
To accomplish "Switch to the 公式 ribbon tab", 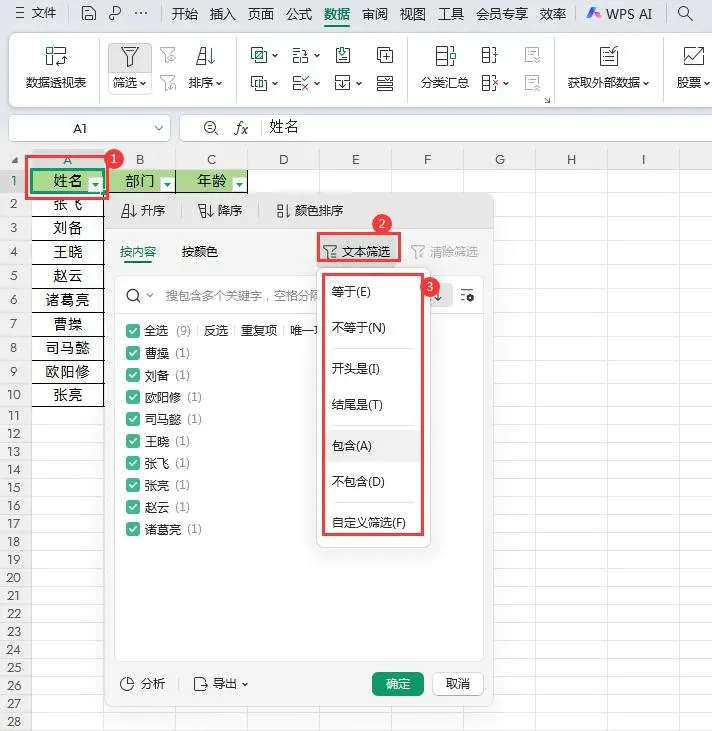I will 299,14.
